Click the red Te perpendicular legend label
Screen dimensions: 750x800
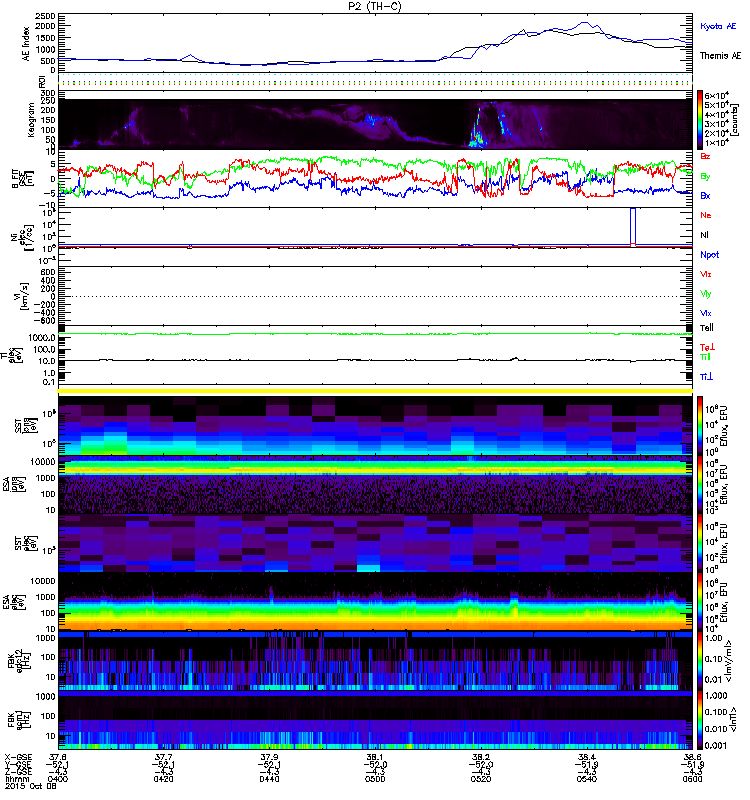point(707,347)
